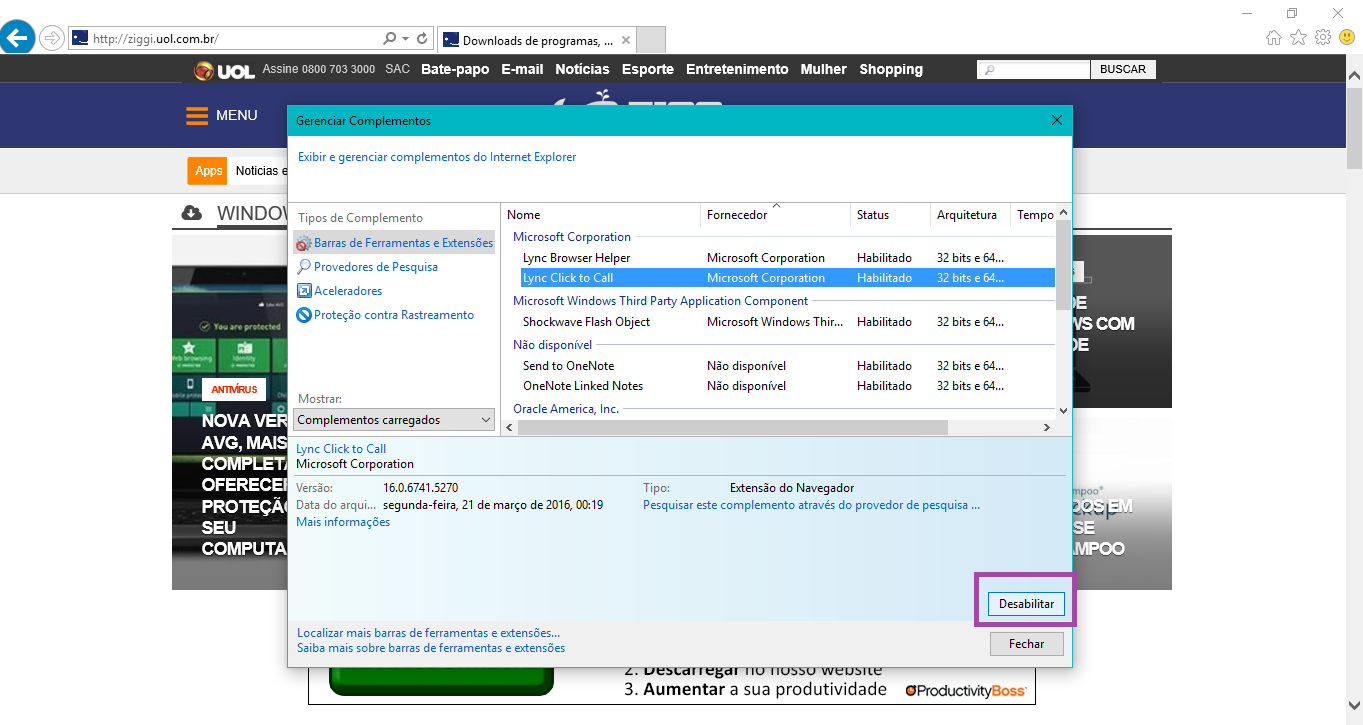
Task: Click the add-on list scroll right arrow
Action: click(1047, 427)
